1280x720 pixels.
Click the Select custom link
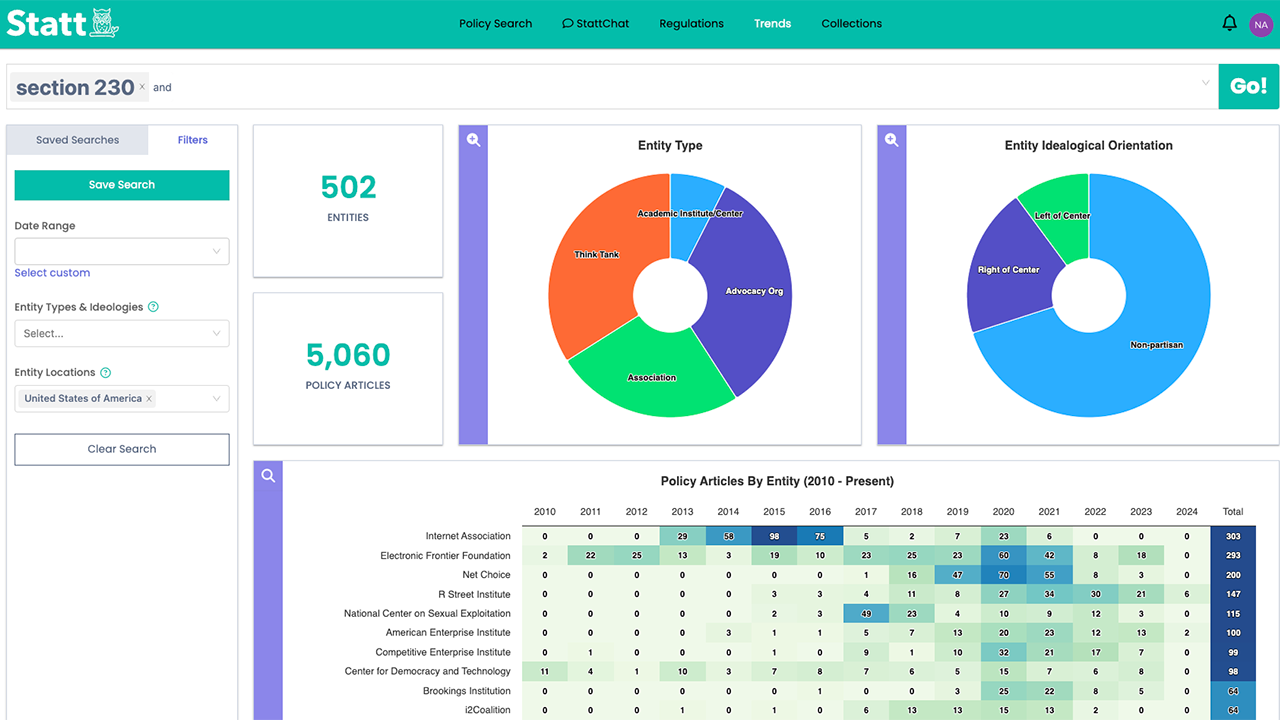[52, 273]
